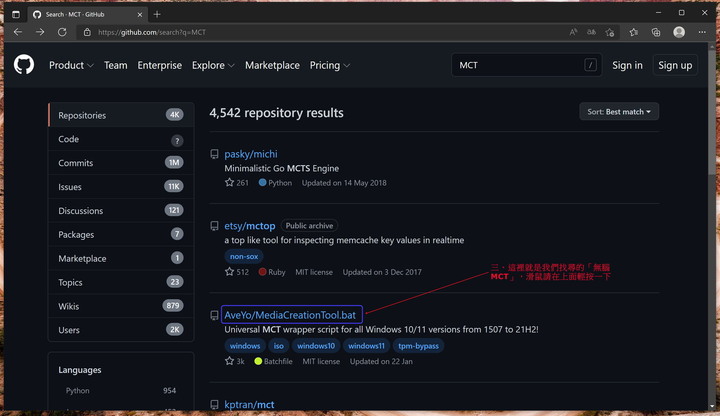Select the Users search filter
The height and width of the screenshot is (416, 720).
point(121,330)
